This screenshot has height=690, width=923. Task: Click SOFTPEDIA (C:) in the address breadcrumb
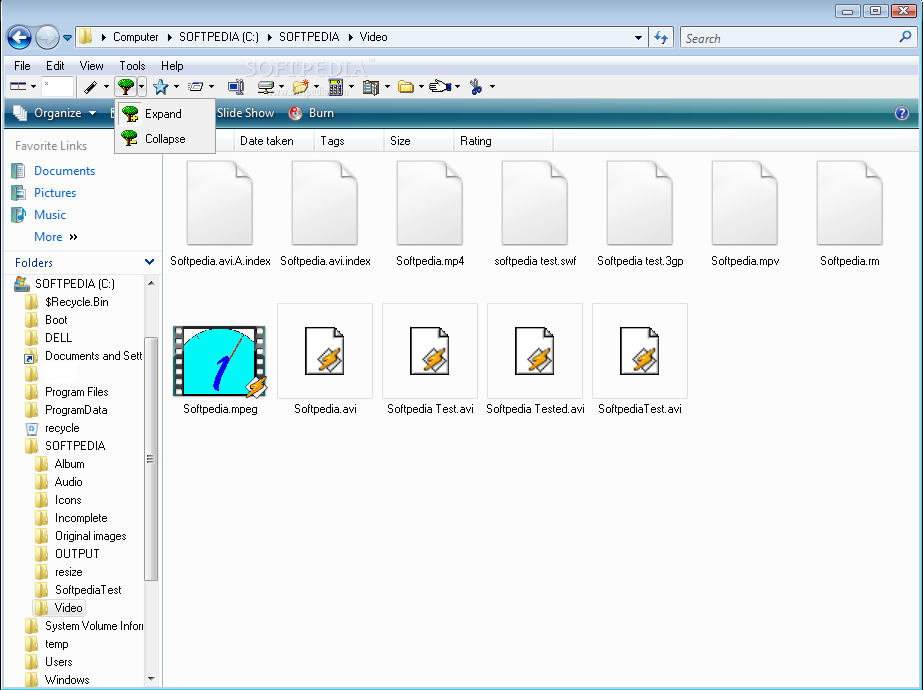(x=218, y=37)
